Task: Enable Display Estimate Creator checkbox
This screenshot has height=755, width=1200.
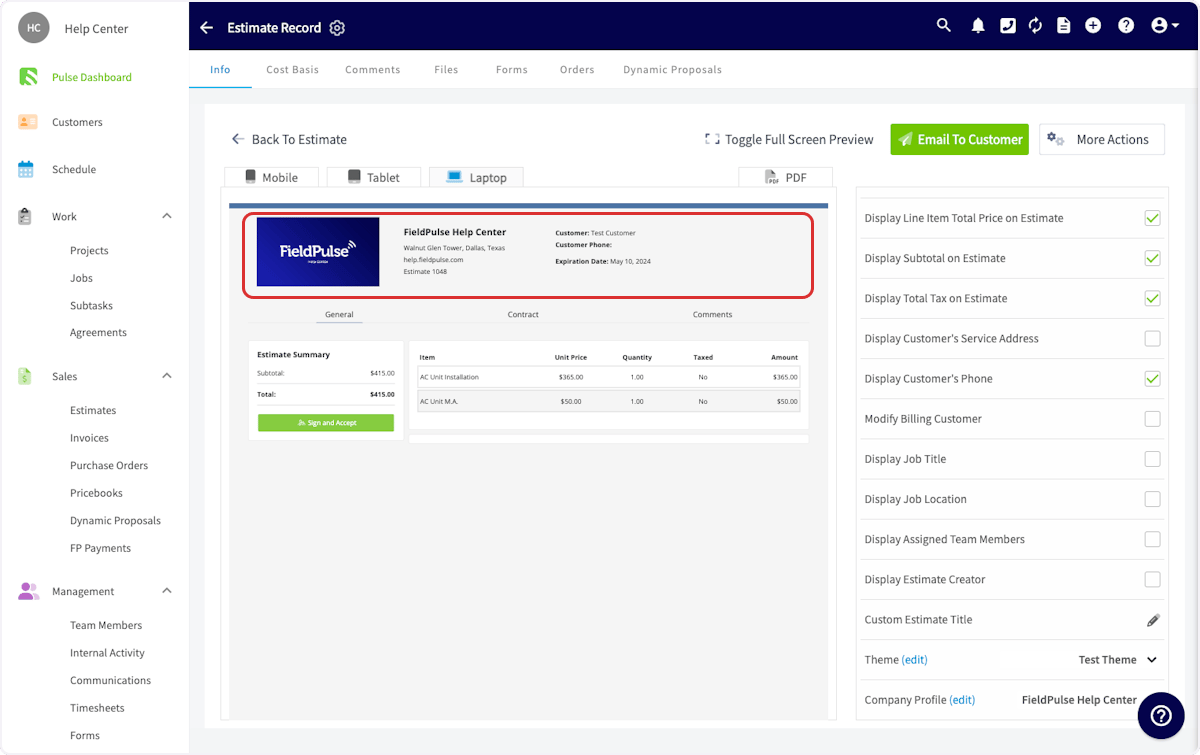Action: click(1152, 579)
